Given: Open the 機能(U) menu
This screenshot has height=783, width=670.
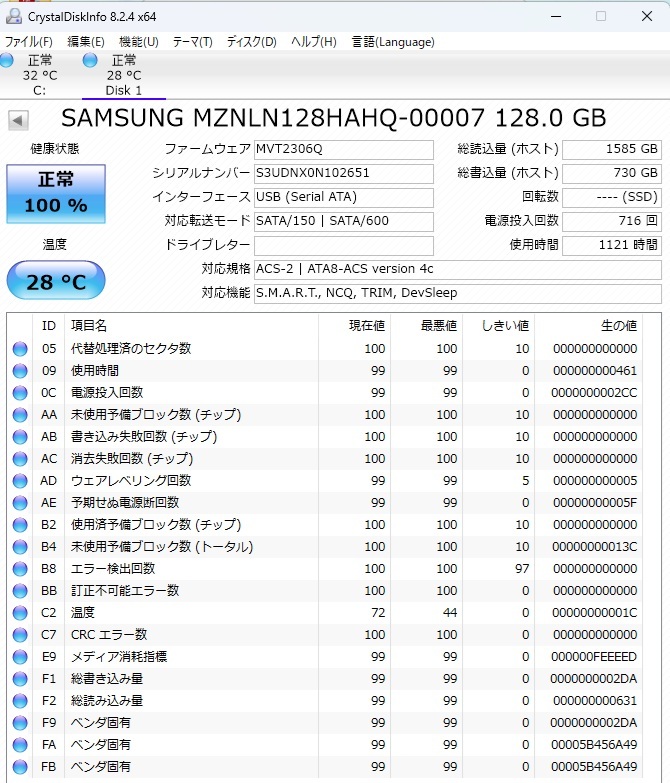Looking at the screenshot, I should point(139,41).
